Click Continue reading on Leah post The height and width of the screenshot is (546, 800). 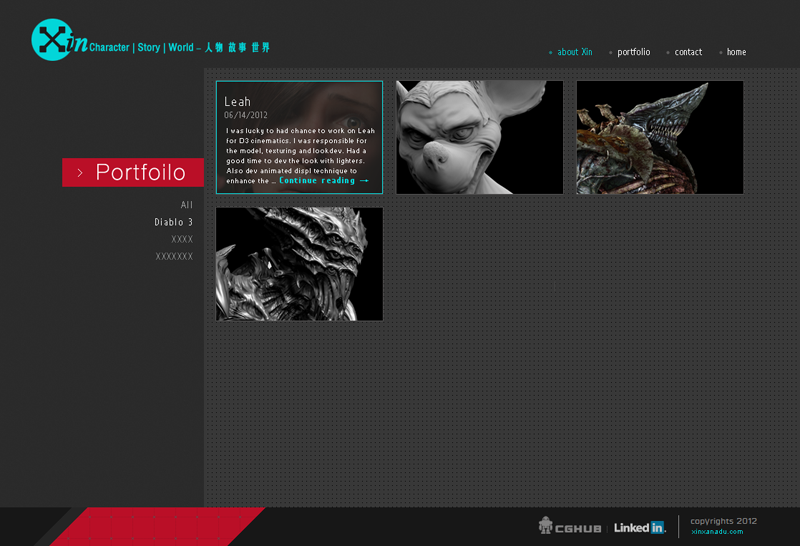[x=323, y=181]
